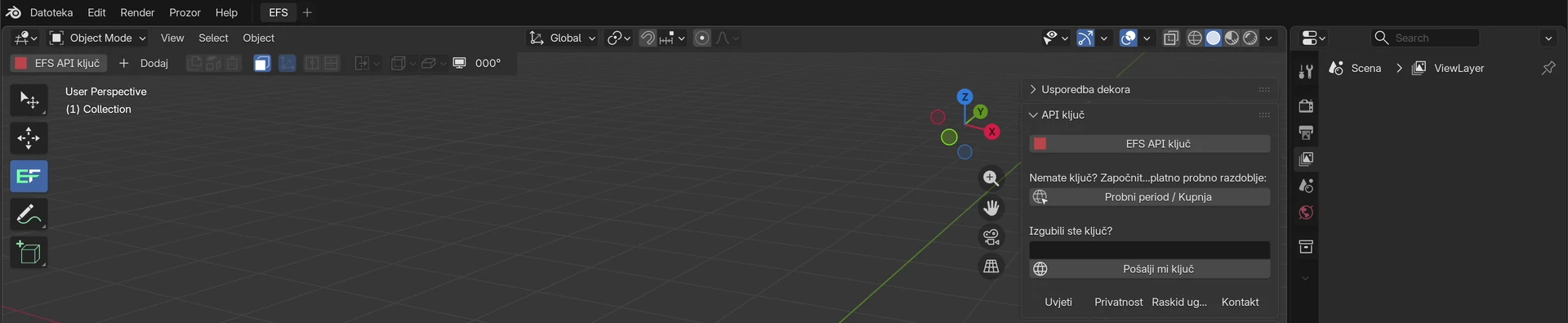The width and height of the screenshot is (1568, 323).
Task: Open the pivot point dropdown
Action: 619,38
